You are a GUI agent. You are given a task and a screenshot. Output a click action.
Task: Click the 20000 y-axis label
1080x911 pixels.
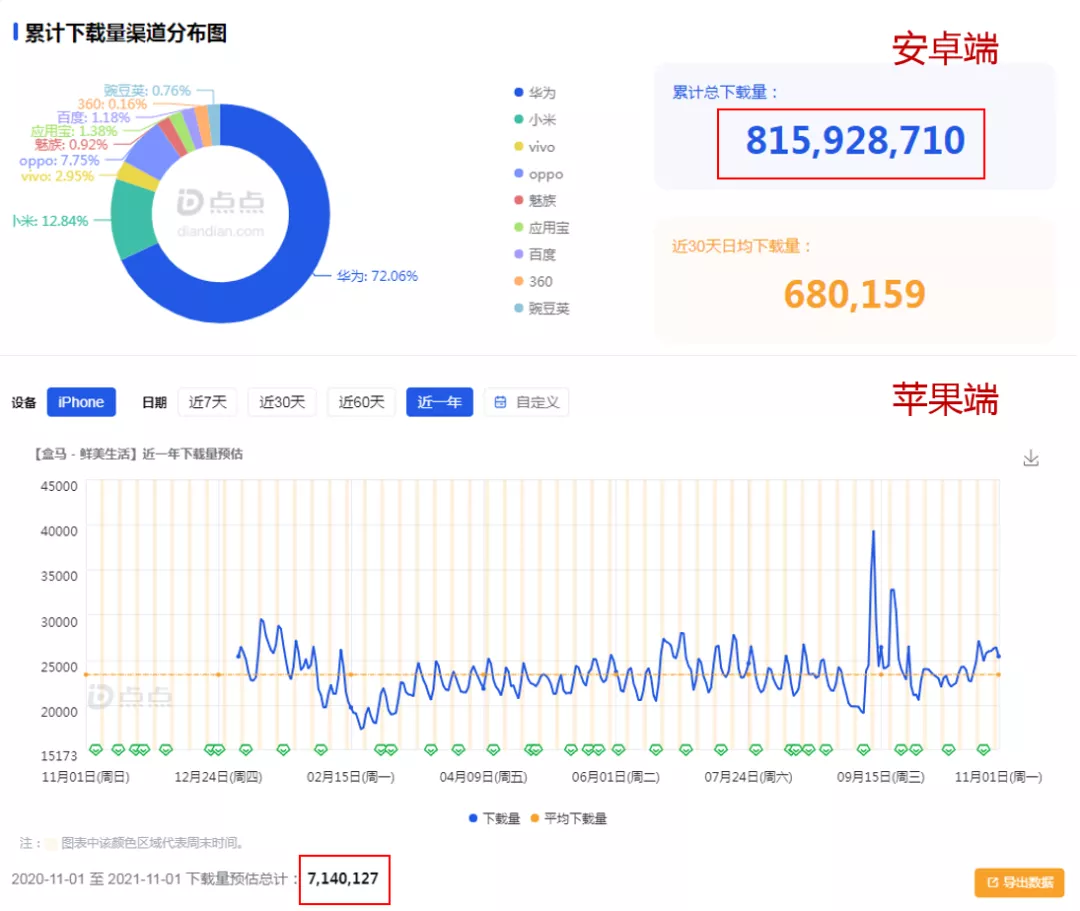point(59,712)
